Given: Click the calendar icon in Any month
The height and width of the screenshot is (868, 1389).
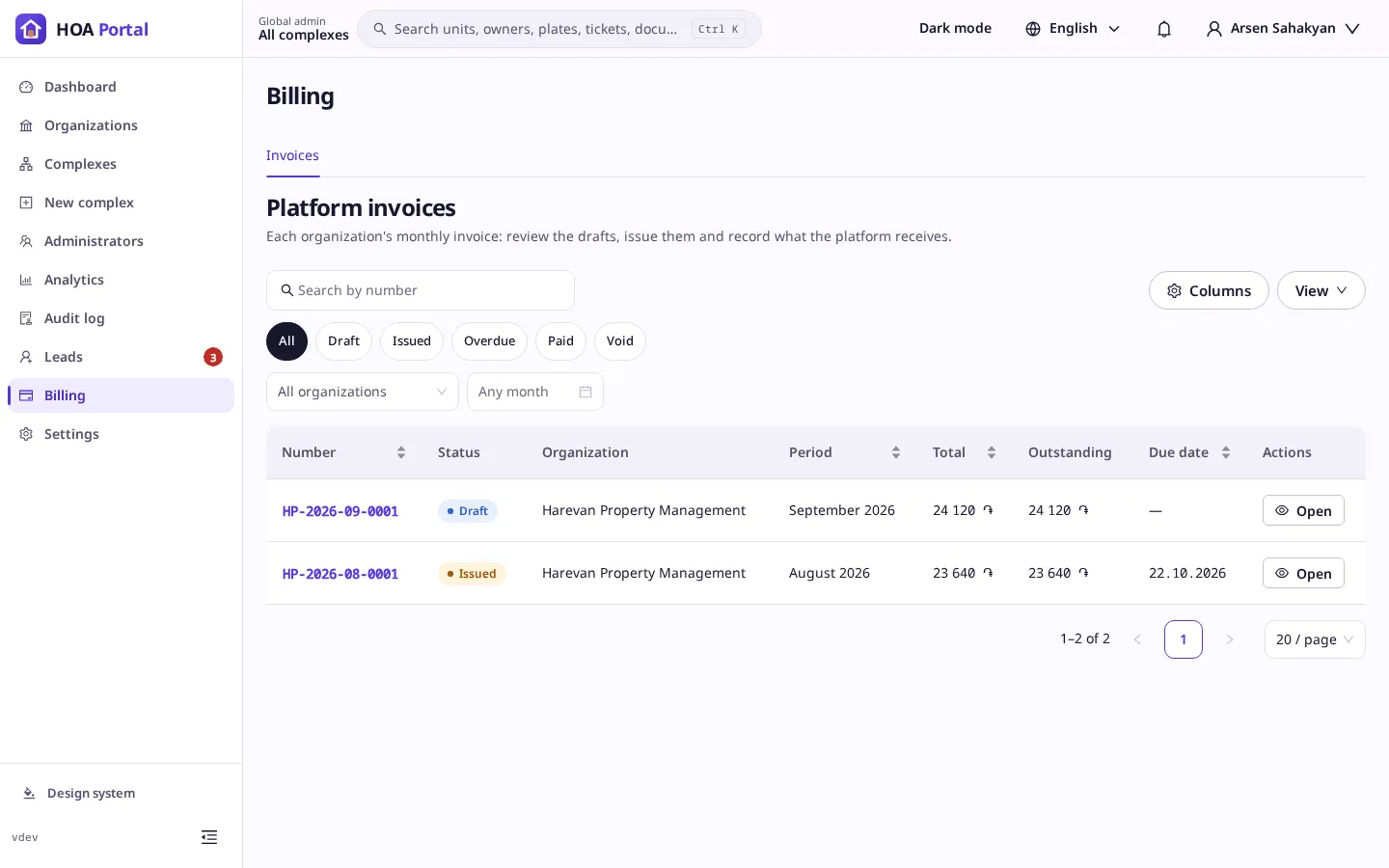Looking at the screenshot, I should (x=586, y=392).
